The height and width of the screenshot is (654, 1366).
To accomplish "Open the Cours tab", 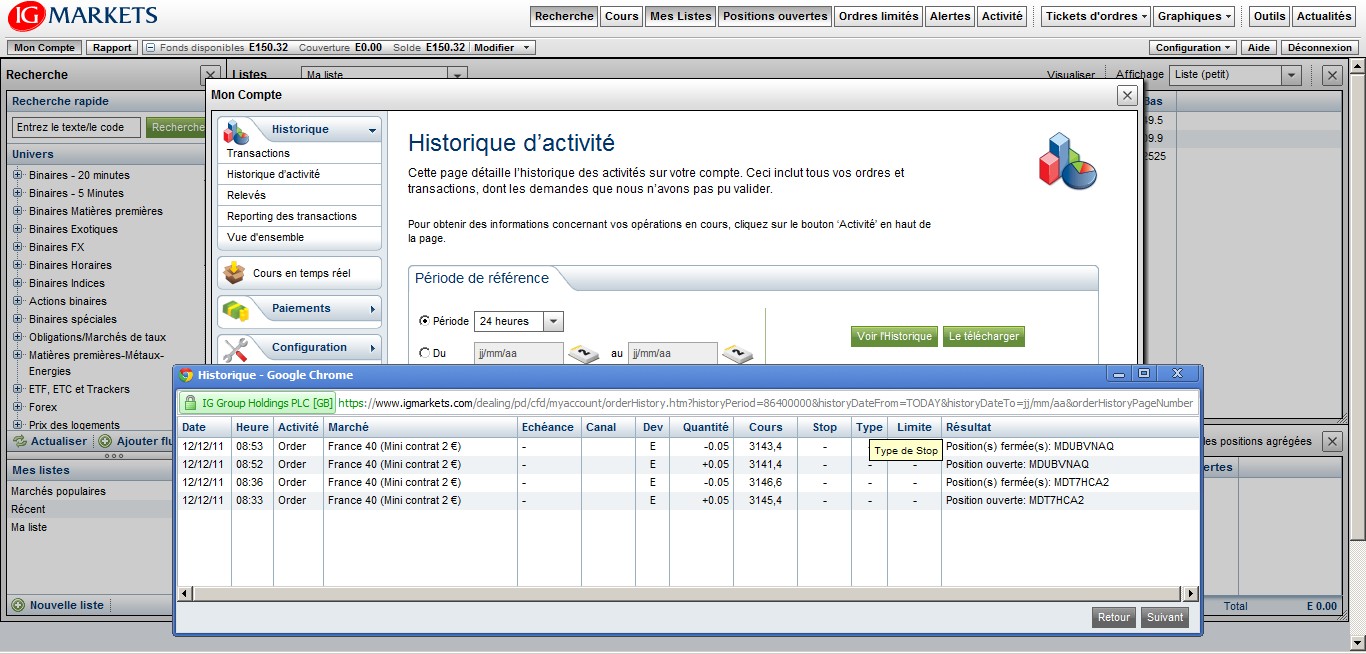I will 621,16.
